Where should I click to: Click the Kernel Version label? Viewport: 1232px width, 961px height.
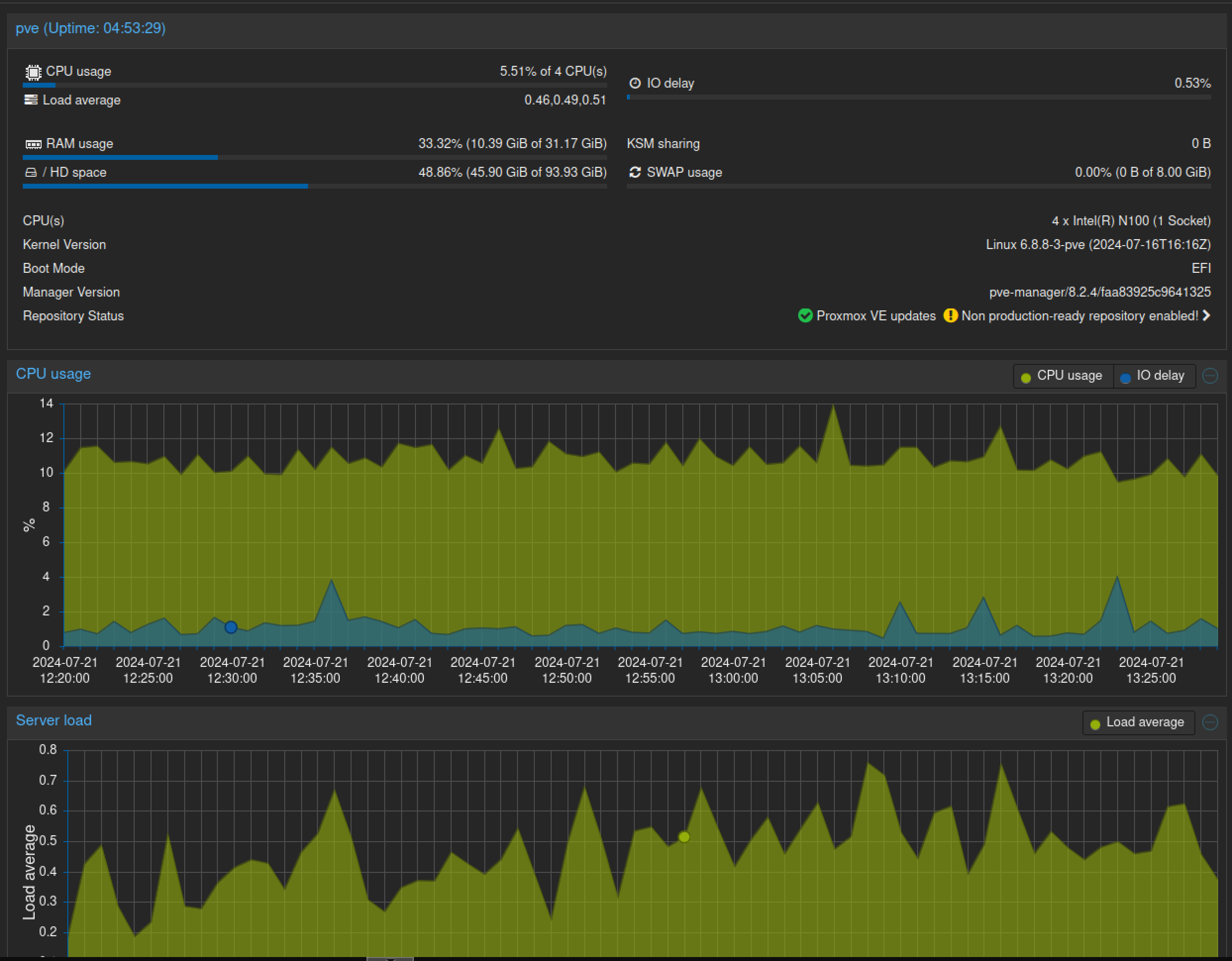64,245
